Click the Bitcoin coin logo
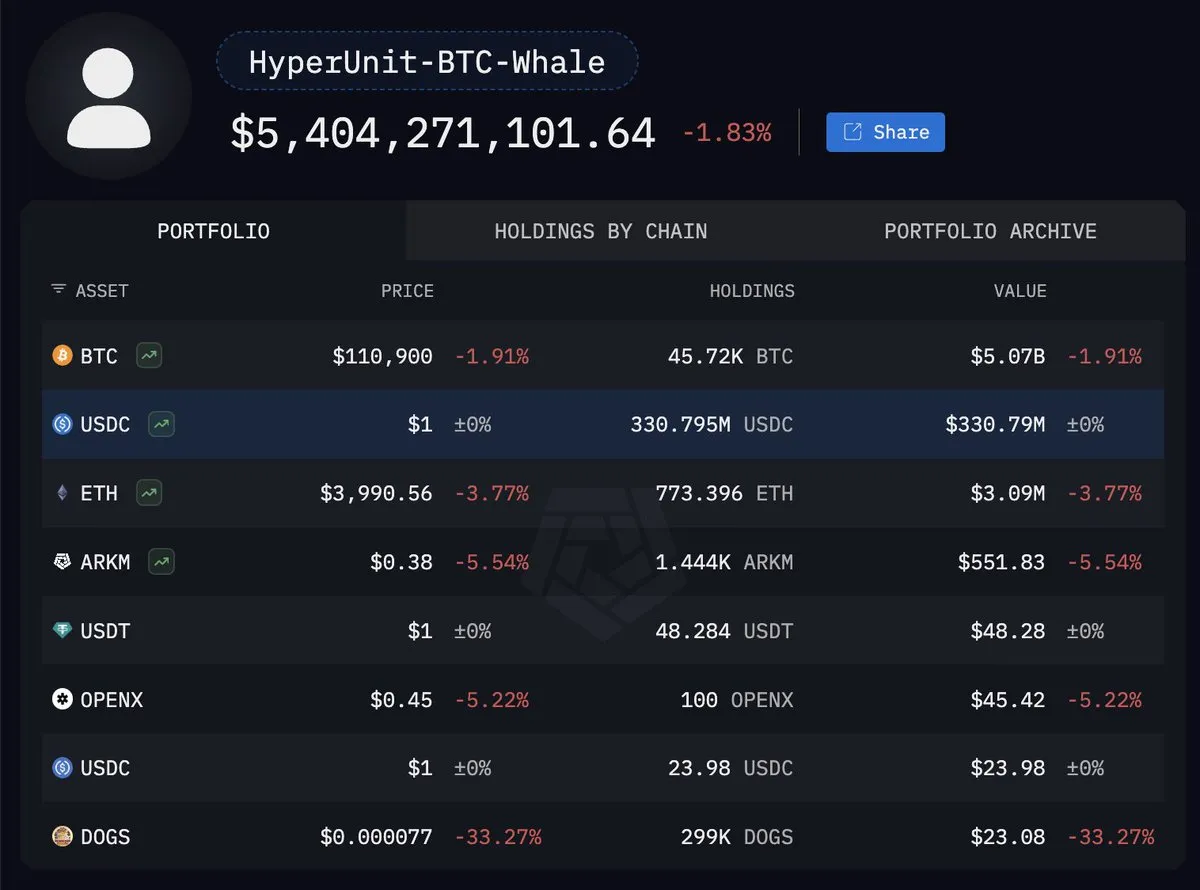Image resolution: width=1200 pixels, height=890 pixels. click(62, 355)
